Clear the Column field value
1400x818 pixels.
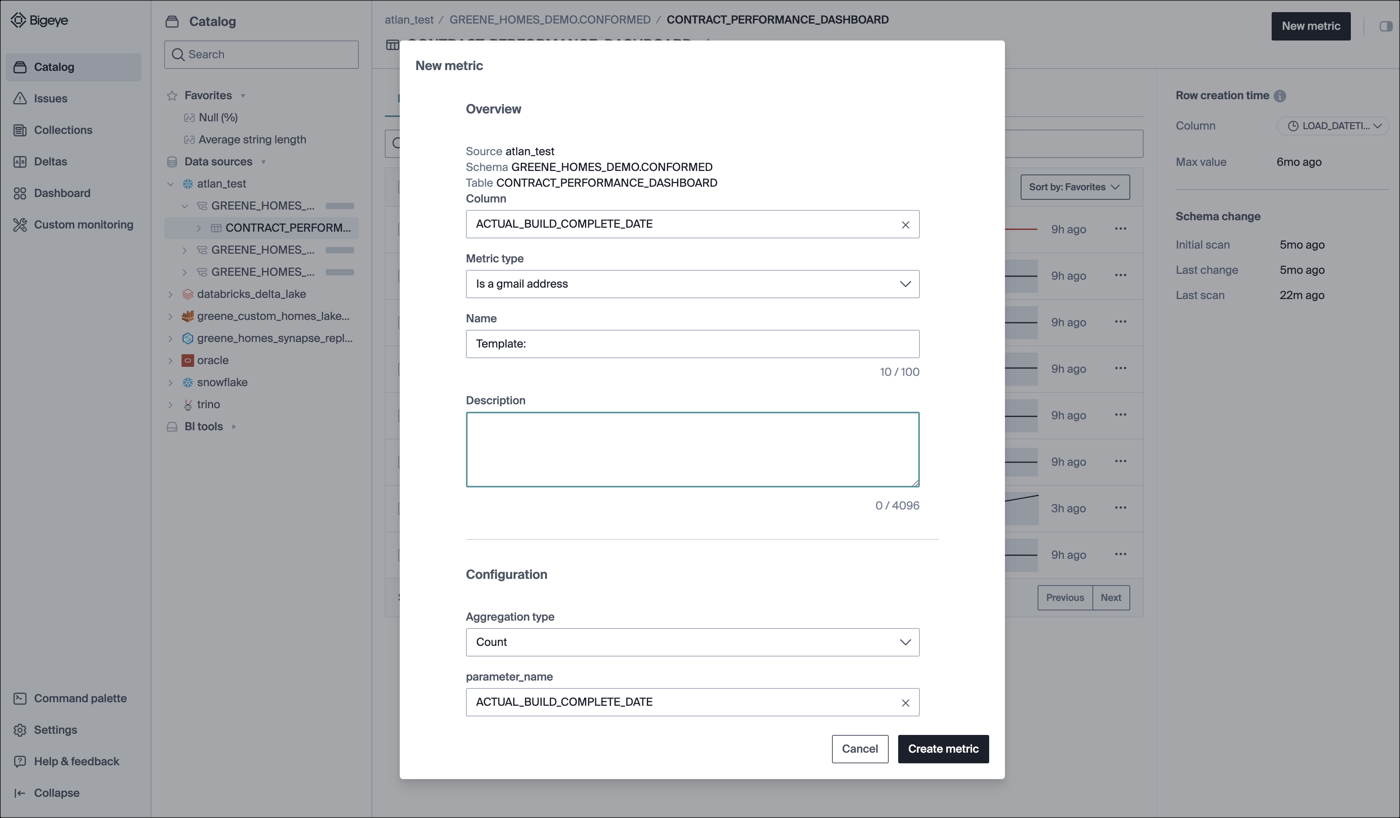tap(905, 225)
